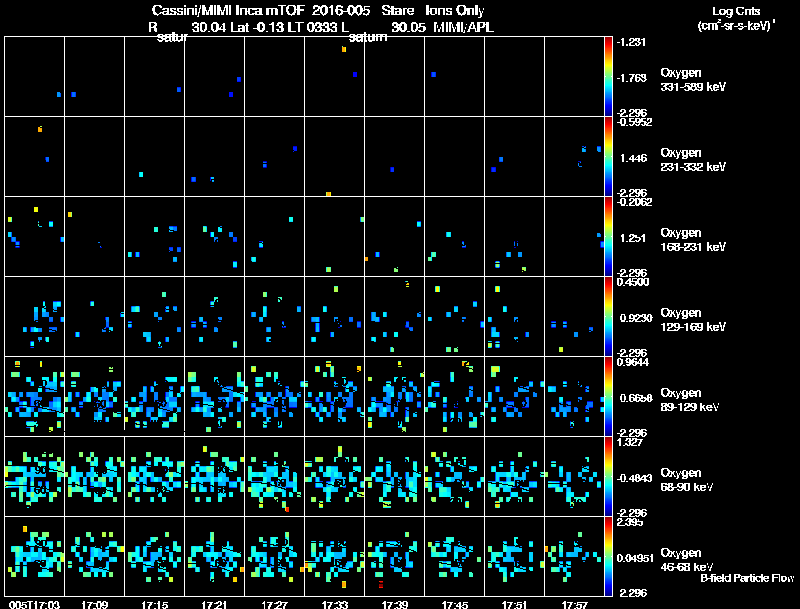Click the 17:39 panel in Oxygen 168-231 keV row
Screen dimensions: 800x609
click(394, 237)
